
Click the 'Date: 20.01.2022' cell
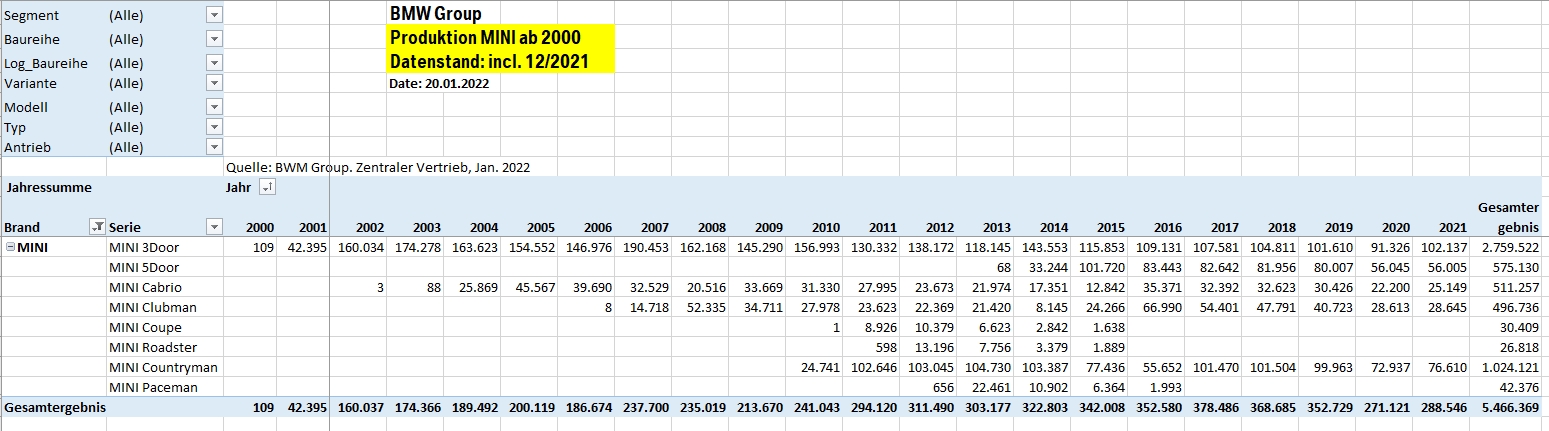[438, 83]
